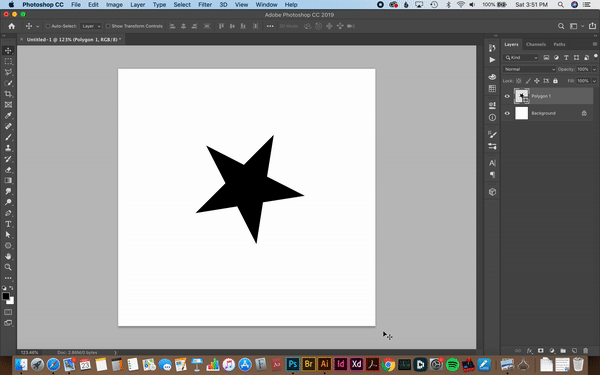Select the Polygon 1 layer thumbnail
Screen dimensions: 600x375
[522, 96]
